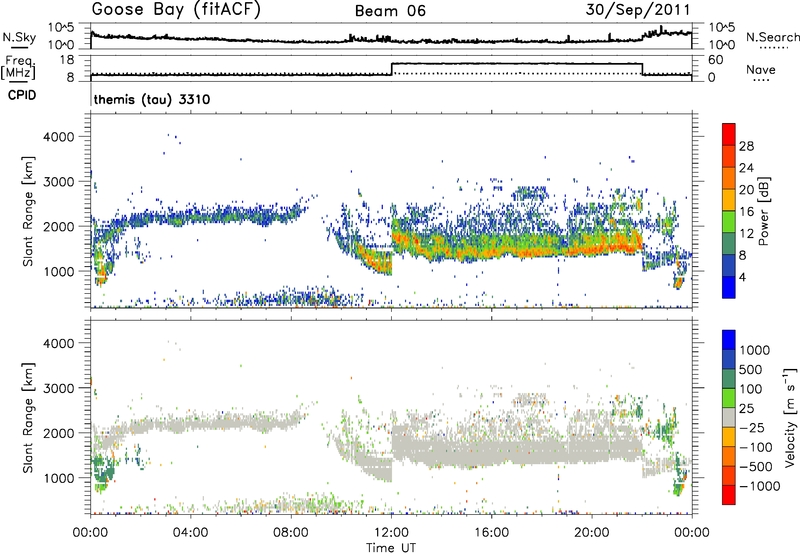Screen dimensions: 800x554
Task: Click the 'N.Search' legend label
Action: [772, 37]
